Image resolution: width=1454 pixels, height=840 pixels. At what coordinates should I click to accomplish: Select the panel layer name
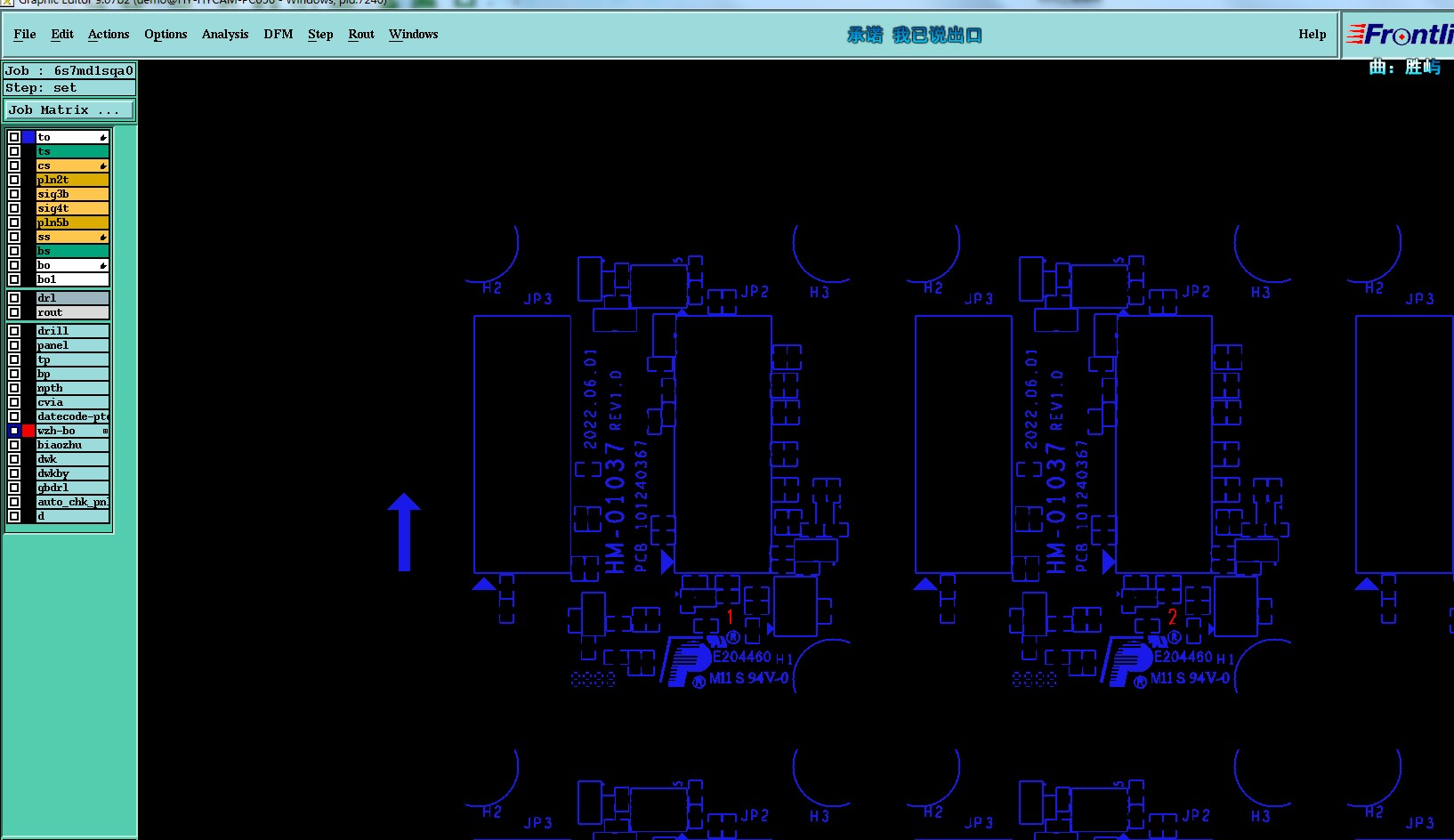72,345
